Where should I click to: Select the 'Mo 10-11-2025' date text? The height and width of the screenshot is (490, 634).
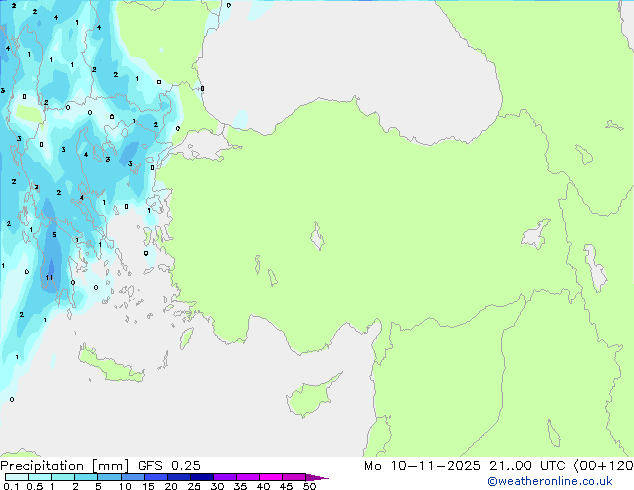pyautogui.click(x=422, y=466)
